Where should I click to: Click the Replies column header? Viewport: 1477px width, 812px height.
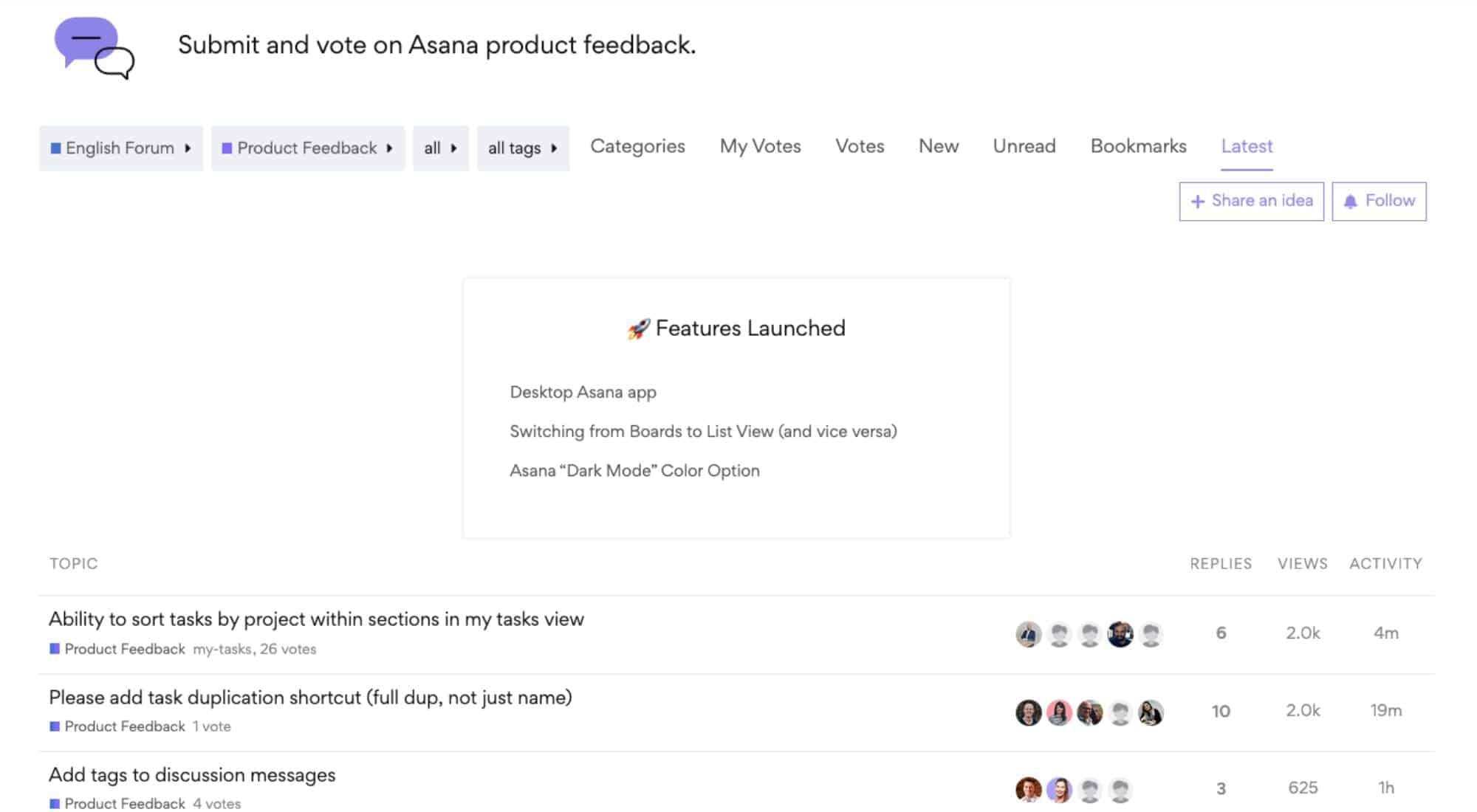point(1220,563)
